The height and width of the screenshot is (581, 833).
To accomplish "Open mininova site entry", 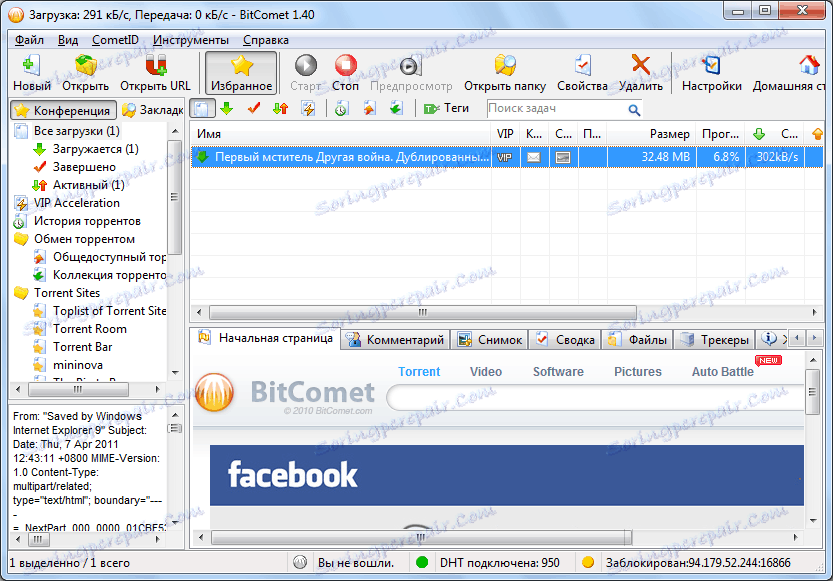I will [78, 365].
